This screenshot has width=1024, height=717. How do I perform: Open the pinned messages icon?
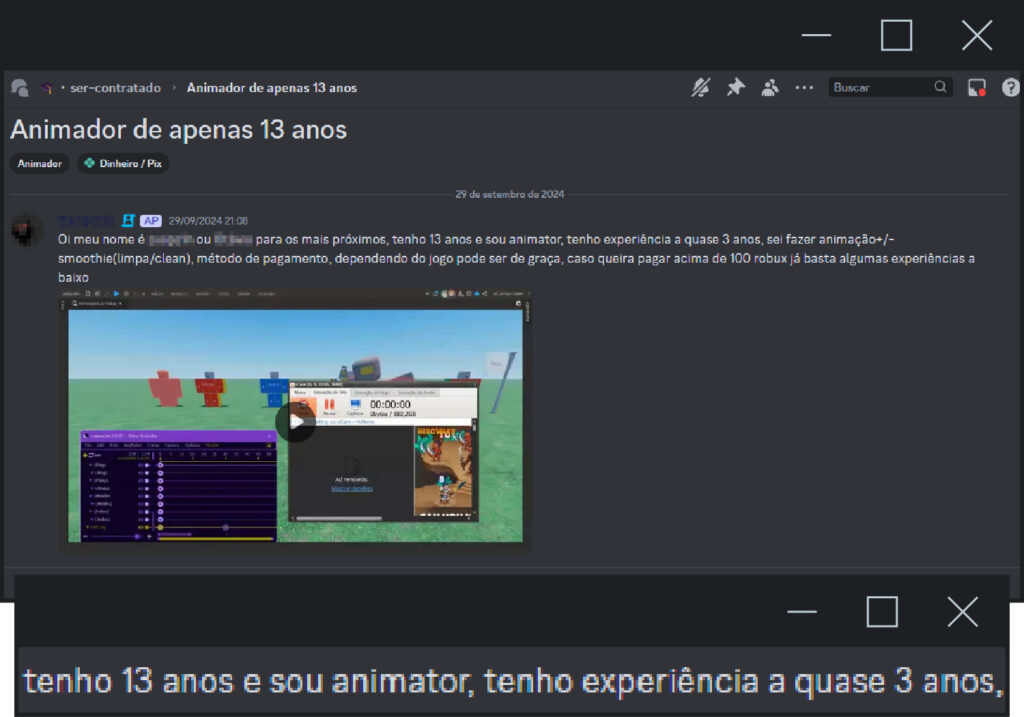click(x=735, y=88)
